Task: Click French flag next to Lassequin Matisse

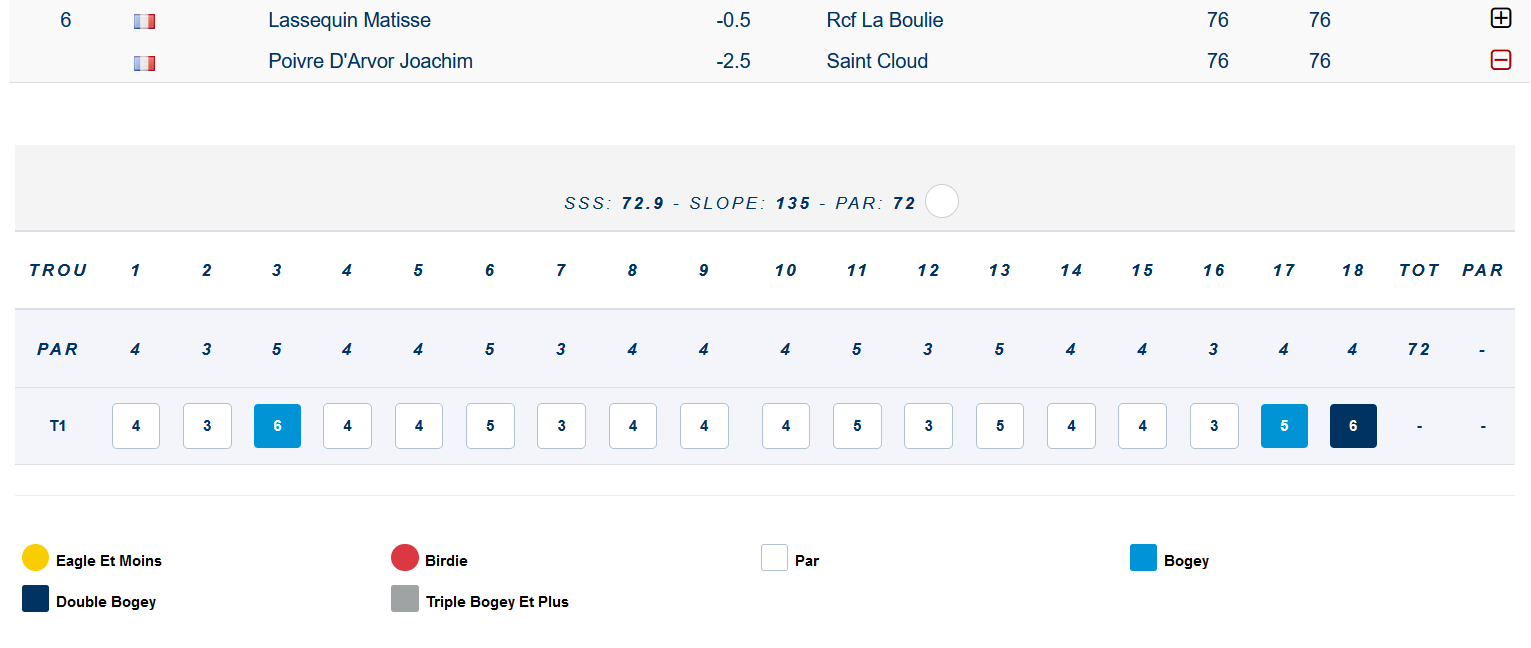Action: pyautogui.click(x=145, y=21)
